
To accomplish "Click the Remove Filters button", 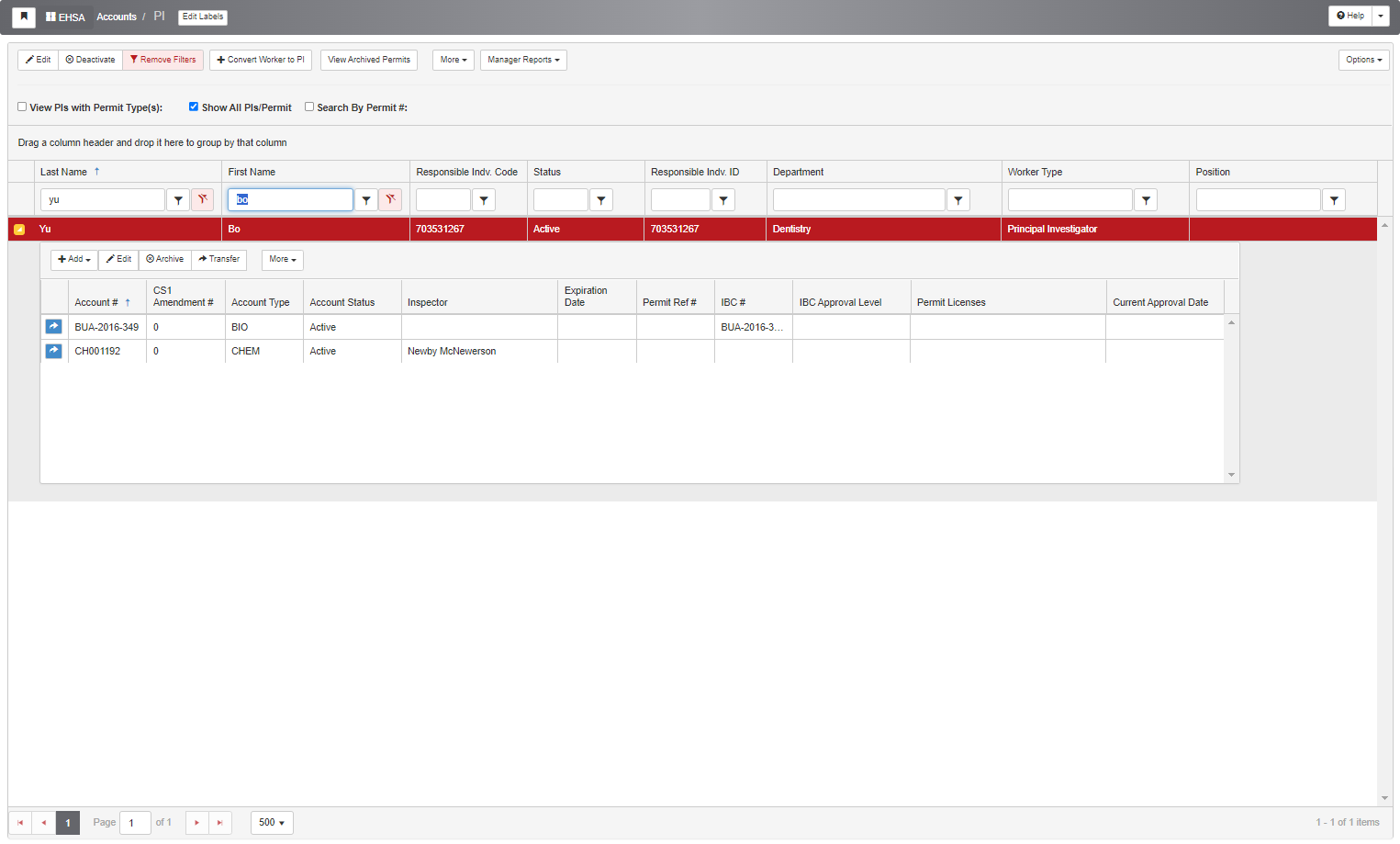I will (162, 60).
